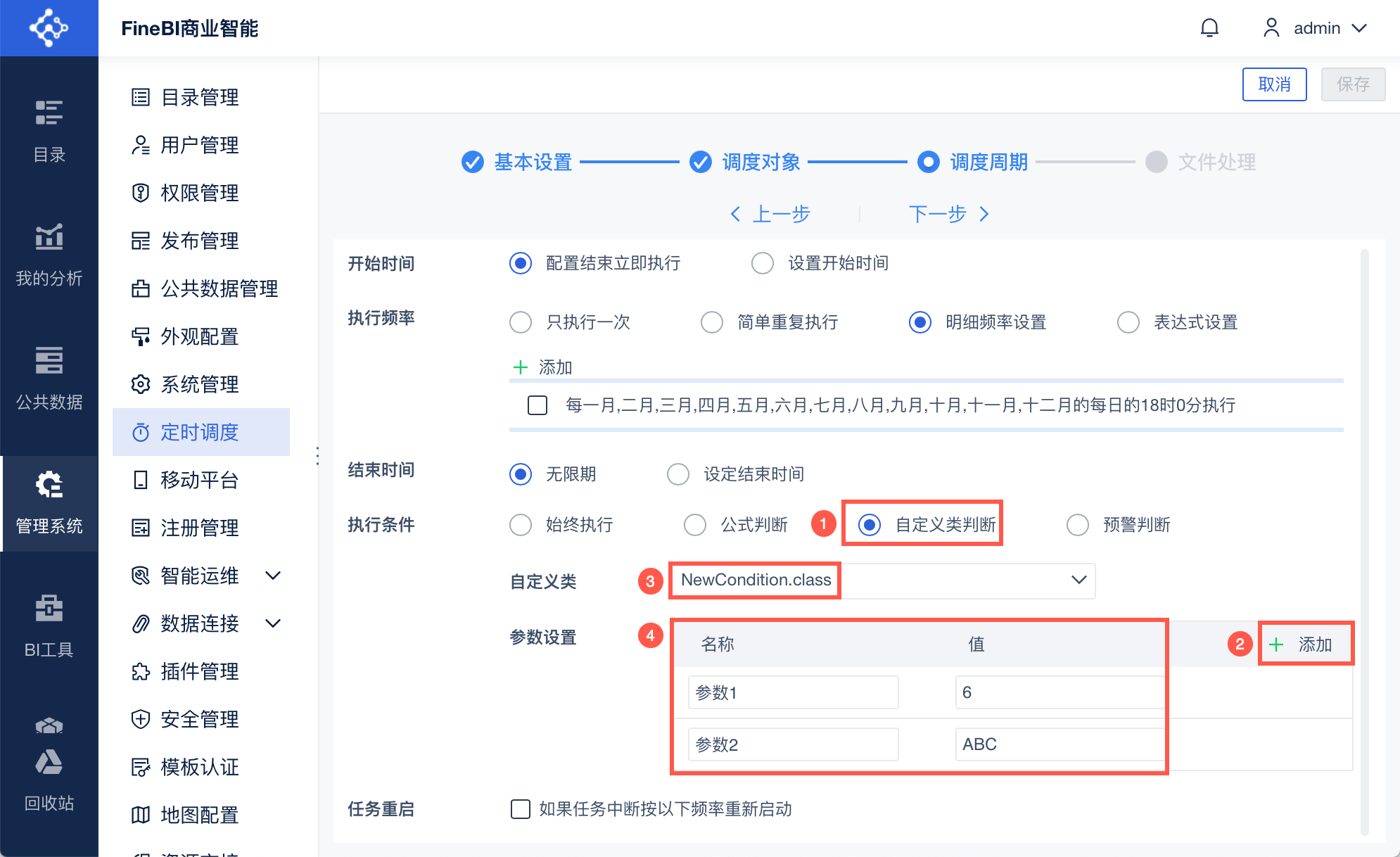Click the FineBI logo icon
The height and width of the screenshot is (857, 1400).
point(49,28)
